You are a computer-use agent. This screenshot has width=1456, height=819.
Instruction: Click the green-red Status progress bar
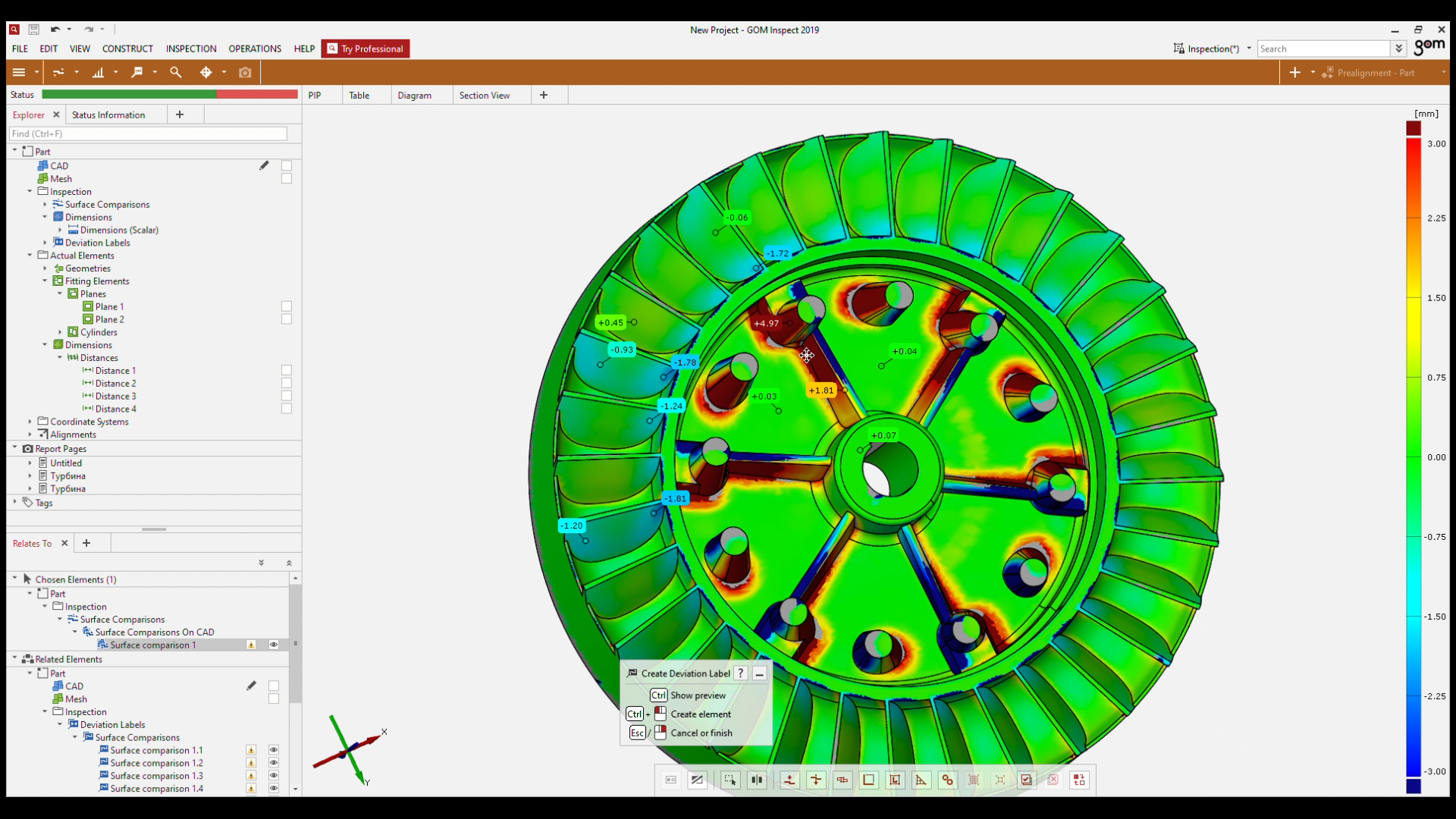(x=170, y=94)
